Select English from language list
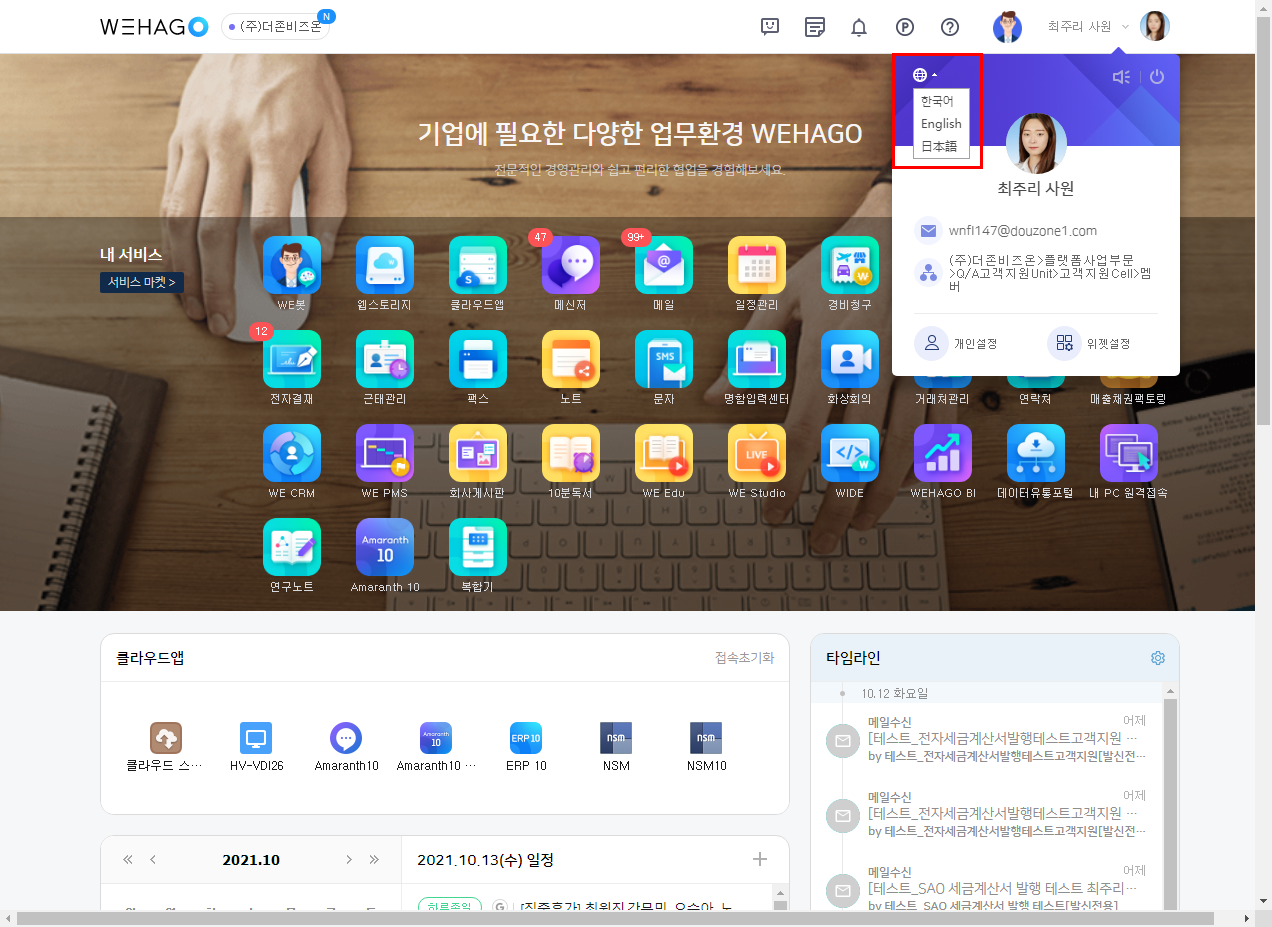Viewport: 1272px width, 927px height. coord(941,124)
